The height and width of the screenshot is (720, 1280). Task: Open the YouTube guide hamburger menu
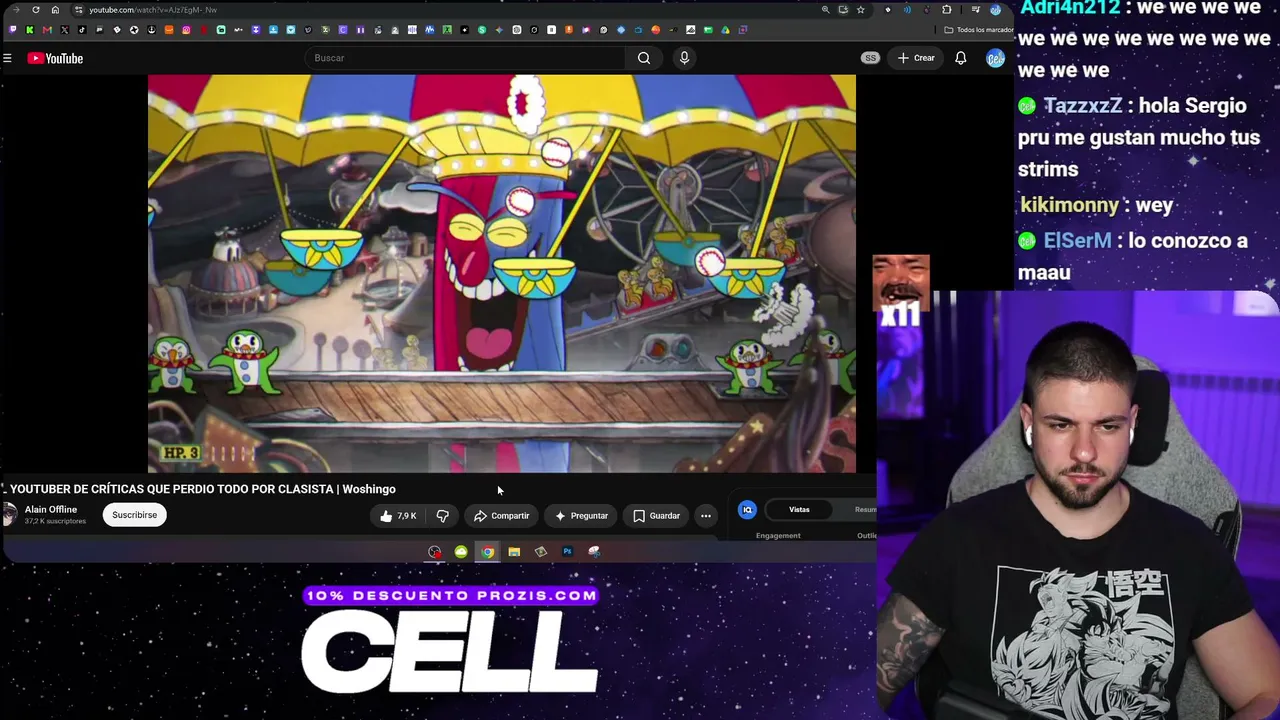pos(7,58)
